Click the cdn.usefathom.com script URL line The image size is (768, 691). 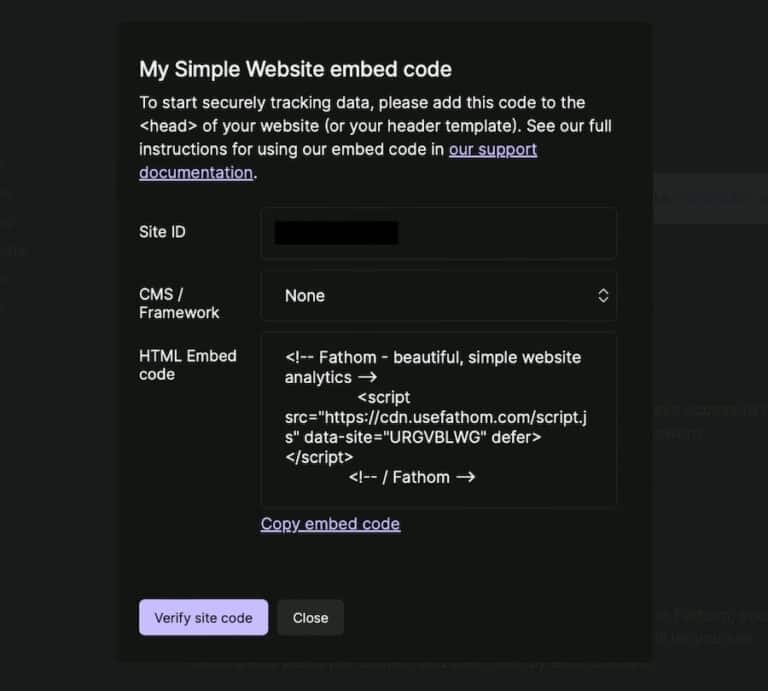tap(435, 417)
